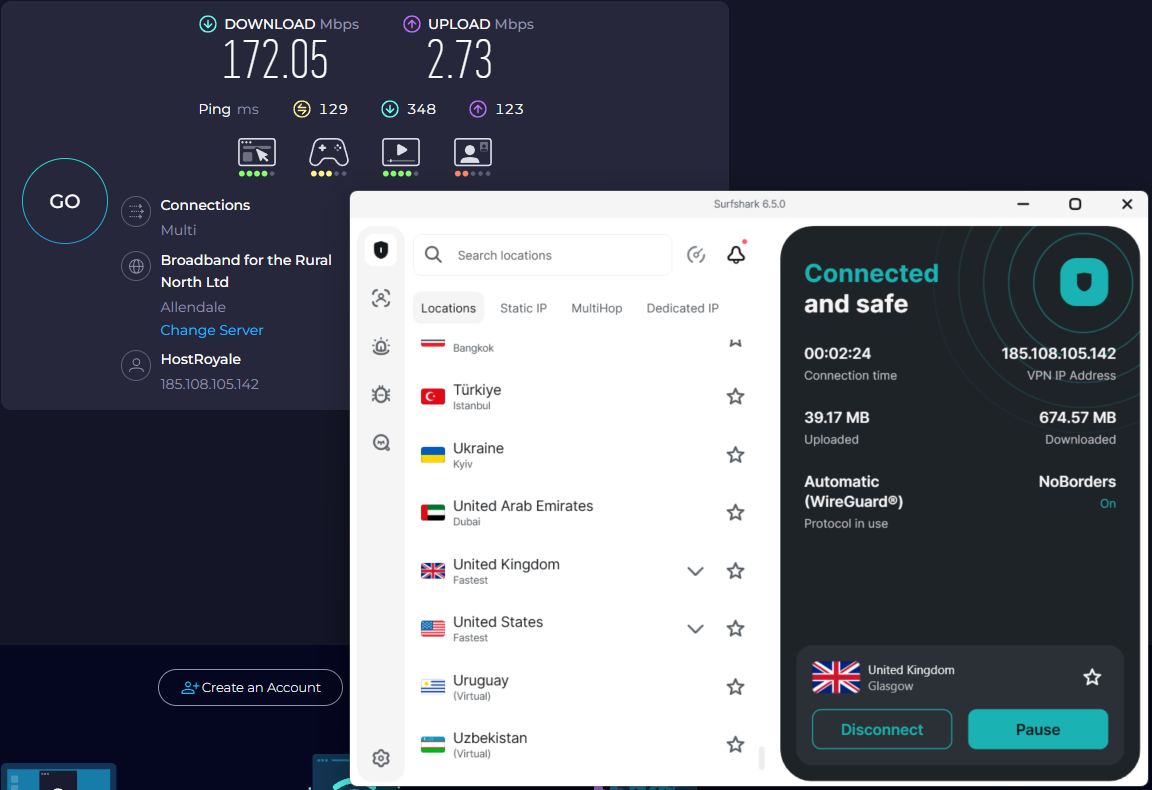The height and width of the screenshot is (790, 1152).
Task: Check the gaming performance rating icon in Speedtest
Action: point(328,150)
